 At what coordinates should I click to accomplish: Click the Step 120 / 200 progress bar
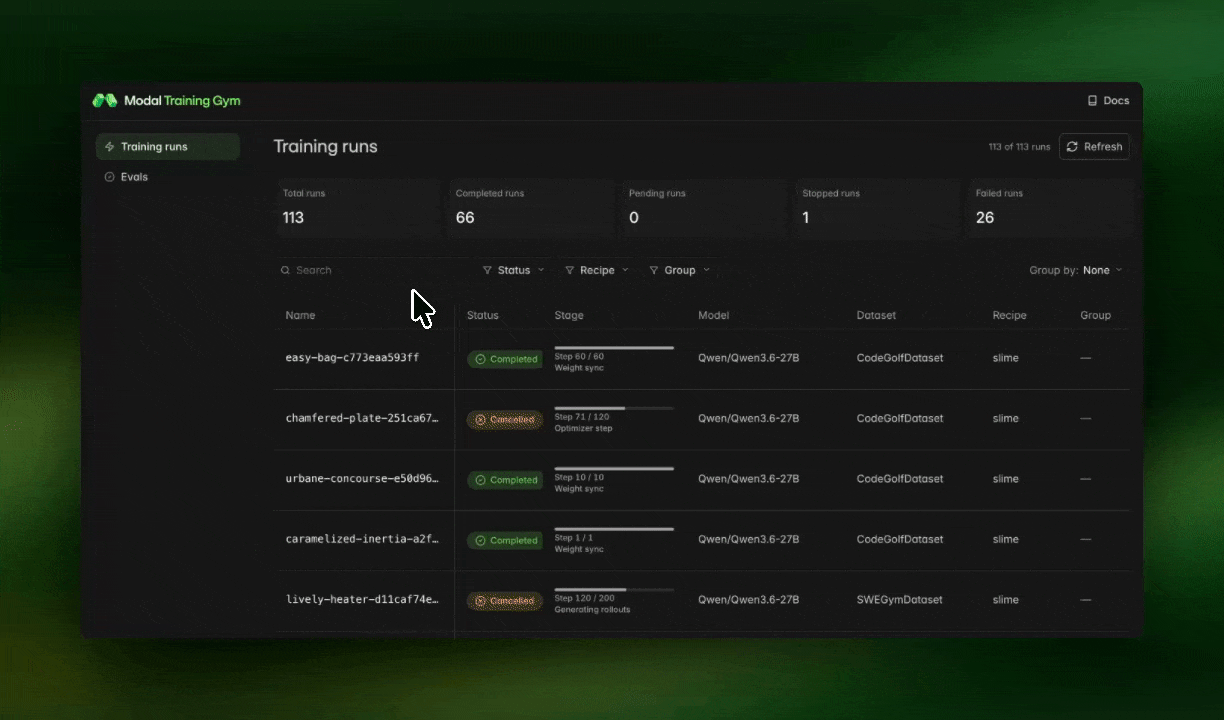pyautogui.click(x=614, y=590)
